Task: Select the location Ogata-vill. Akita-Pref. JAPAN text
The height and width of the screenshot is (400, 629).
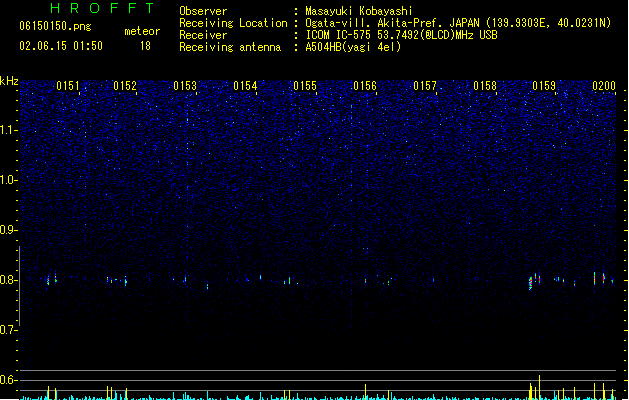Action: tap(392, 23)
